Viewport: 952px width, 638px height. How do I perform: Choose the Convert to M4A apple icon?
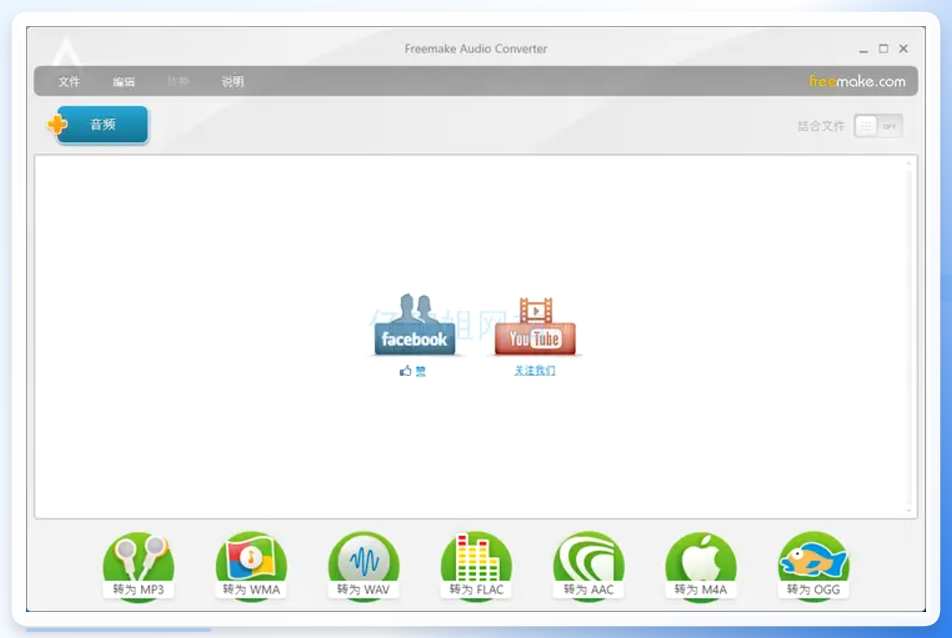701,566
